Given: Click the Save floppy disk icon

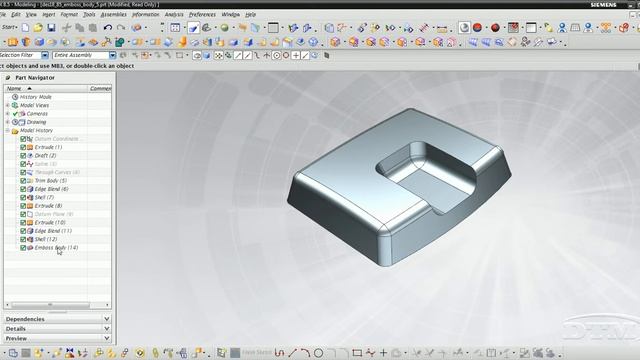Looking at the screenshot, I should [x=51, y=28].
